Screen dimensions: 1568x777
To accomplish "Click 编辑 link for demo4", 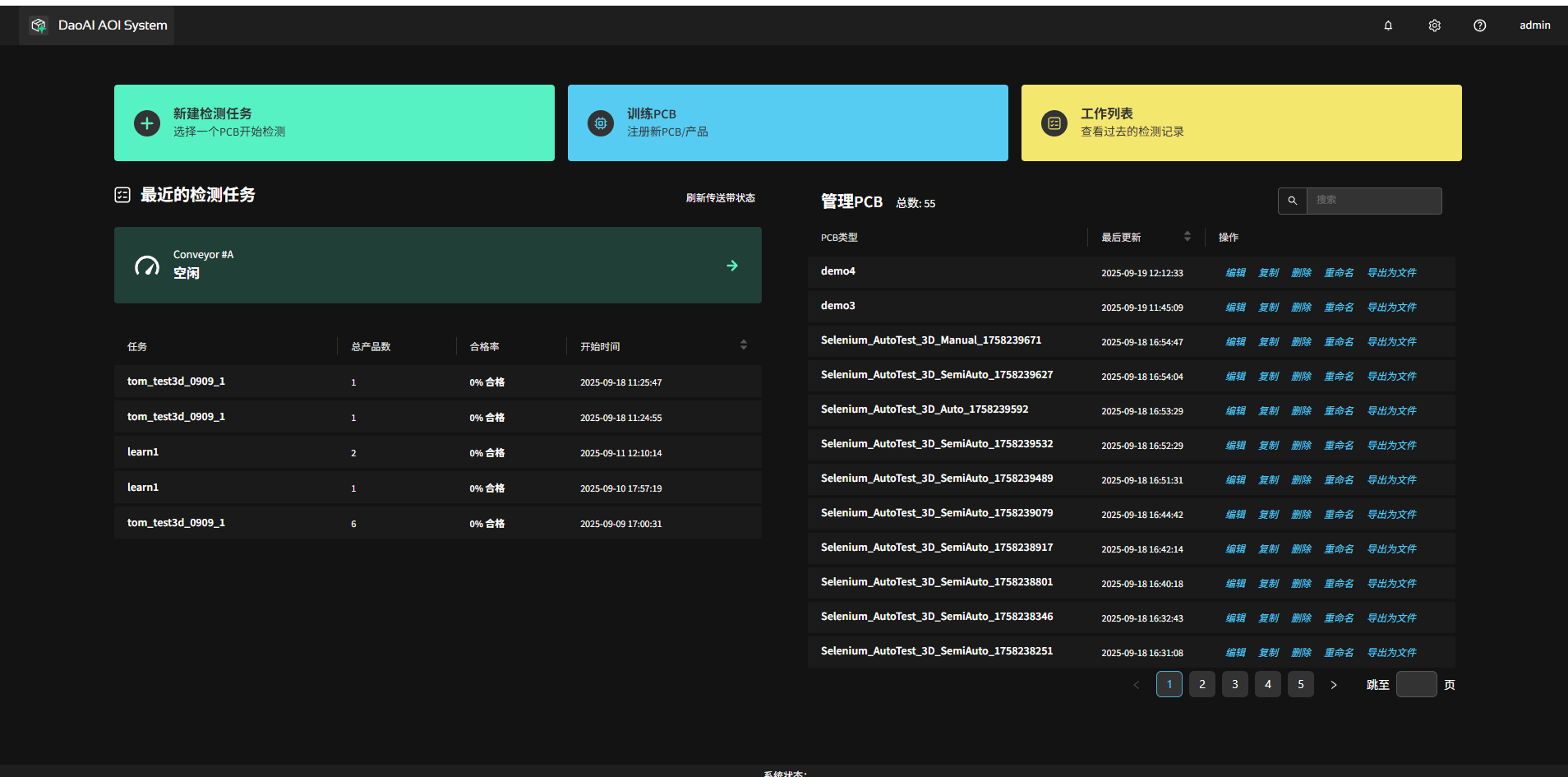I will pyautogui.click(x=1235, y=273).
